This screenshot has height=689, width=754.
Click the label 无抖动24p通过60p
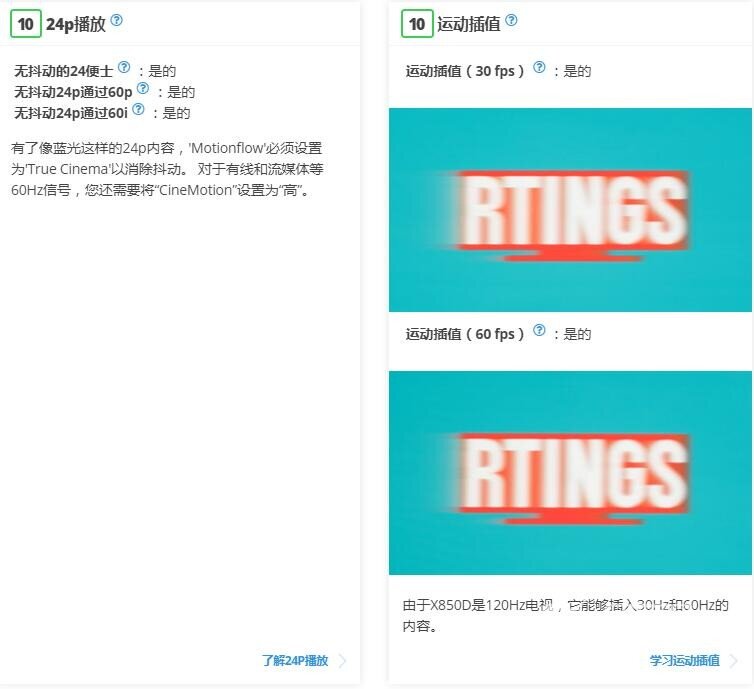(73, 92)
